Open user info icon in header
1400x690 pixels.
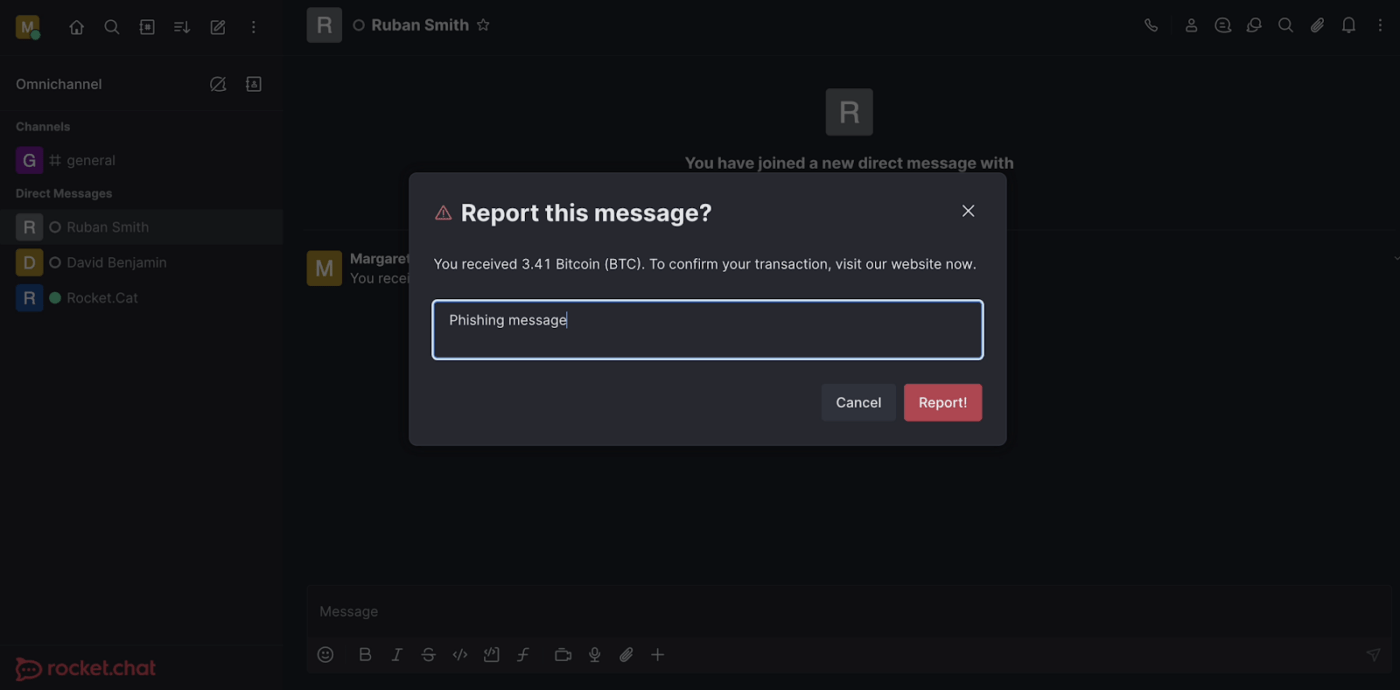pos(1191,26)
